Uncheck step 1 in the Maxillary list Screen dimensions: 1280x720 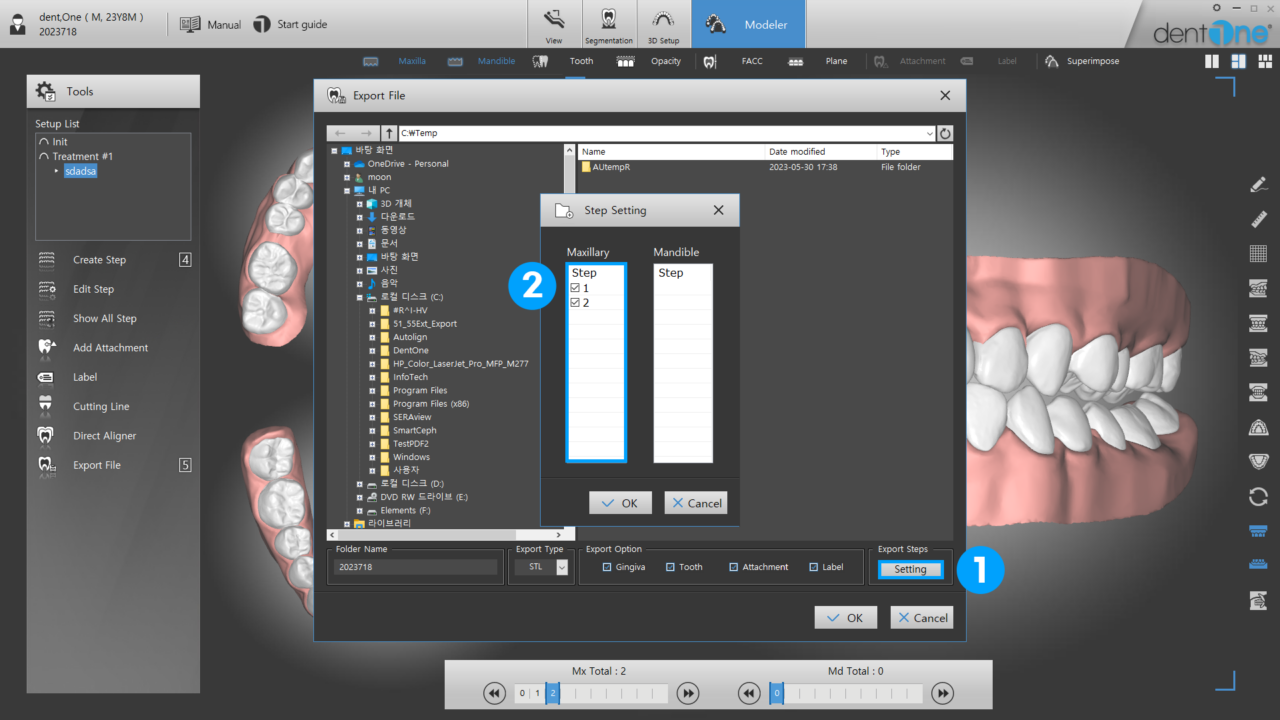coord(573,287)
